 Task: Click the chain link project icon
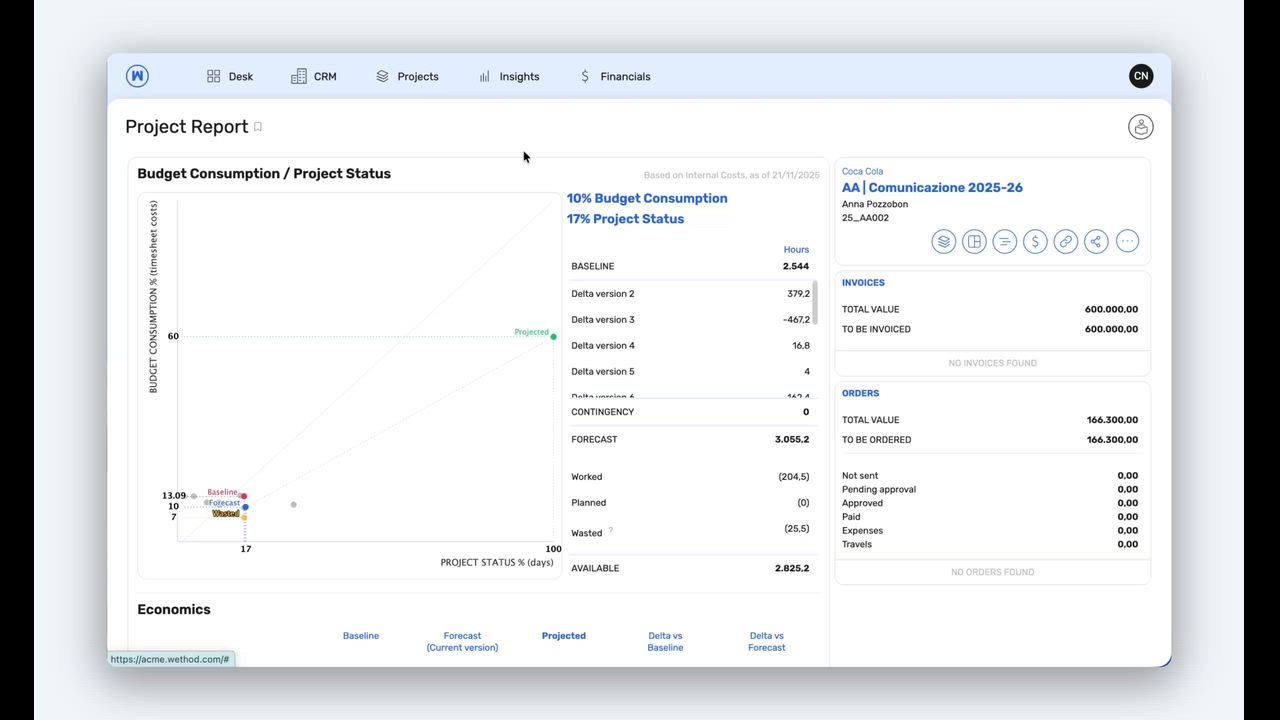[1066, 241]
